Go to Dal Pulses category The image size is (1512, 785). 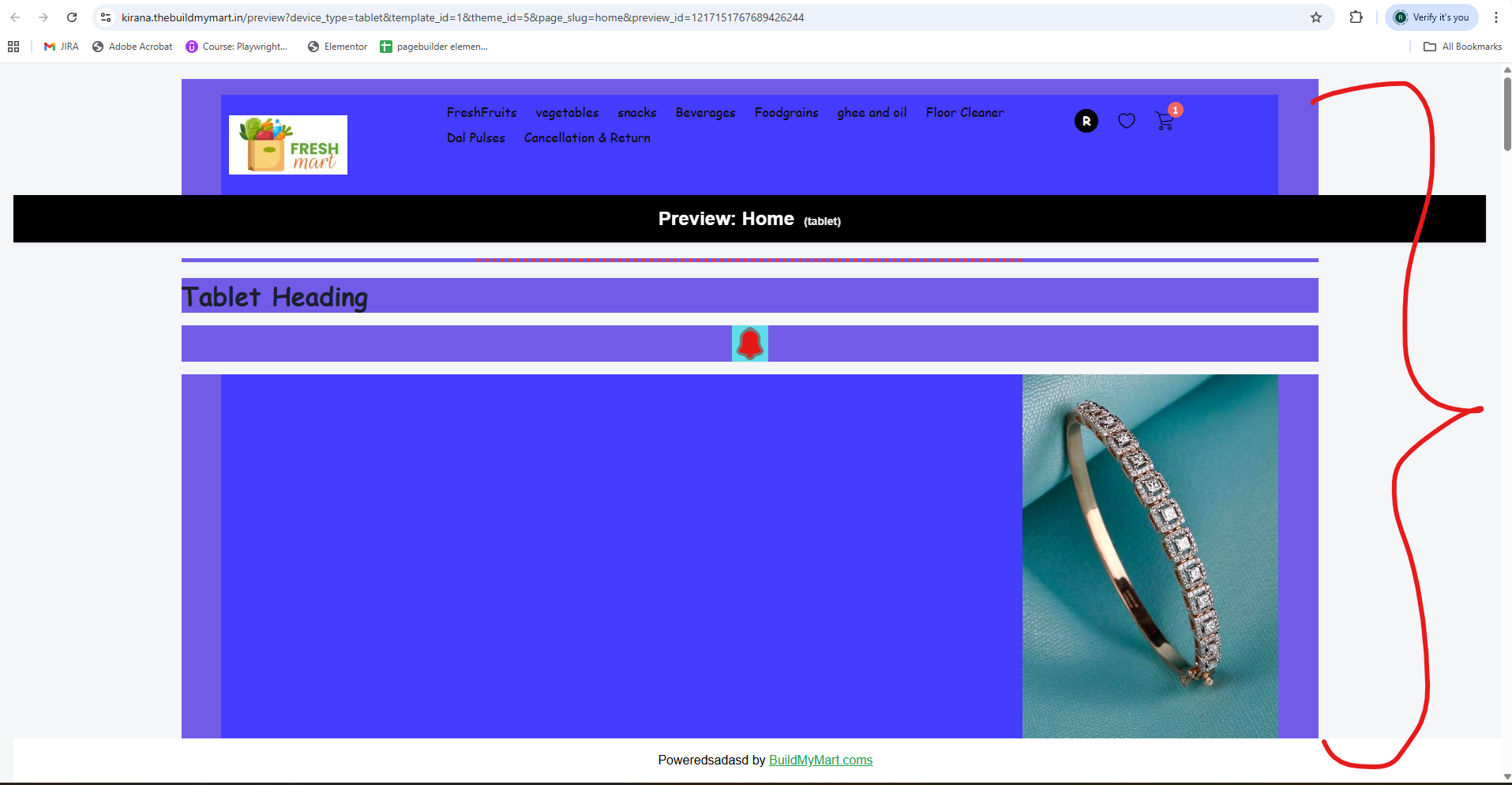tap(476, 137)
